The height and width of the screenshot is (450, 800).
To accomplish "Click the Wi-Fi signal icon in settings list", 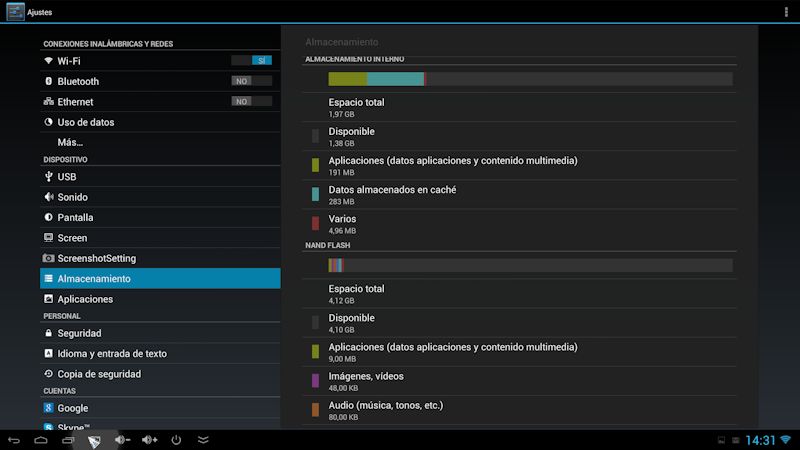I will (48, 61).
